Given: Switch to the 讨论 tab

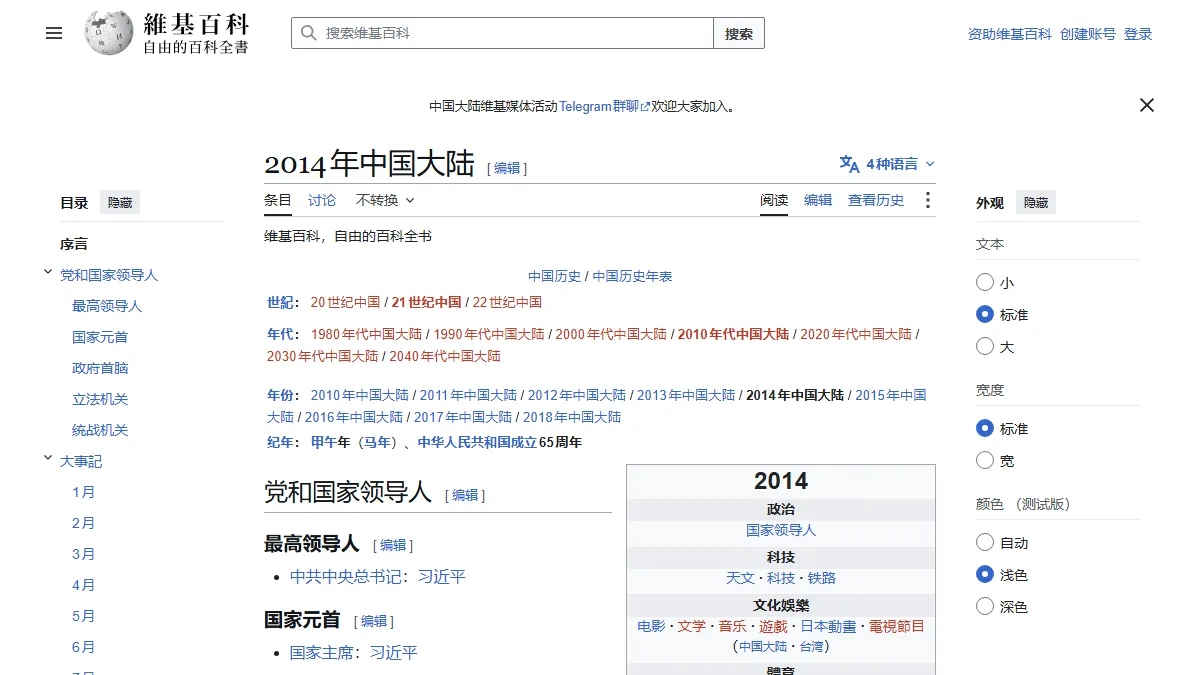Looking at the screenshot, I should point(322,200).
